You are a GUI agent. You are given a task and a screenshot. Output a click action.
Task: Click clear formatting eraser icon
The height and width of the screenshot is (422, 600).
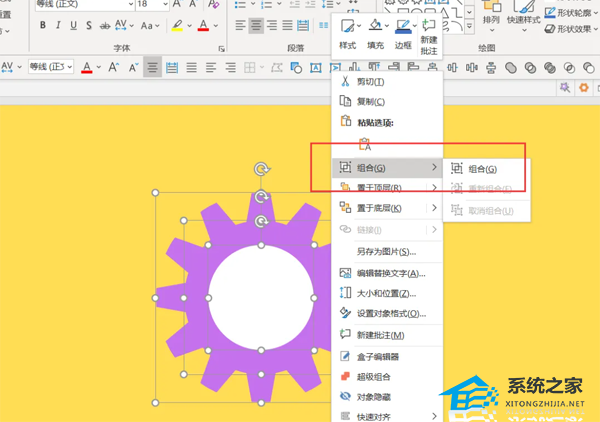tap(214, 4)
